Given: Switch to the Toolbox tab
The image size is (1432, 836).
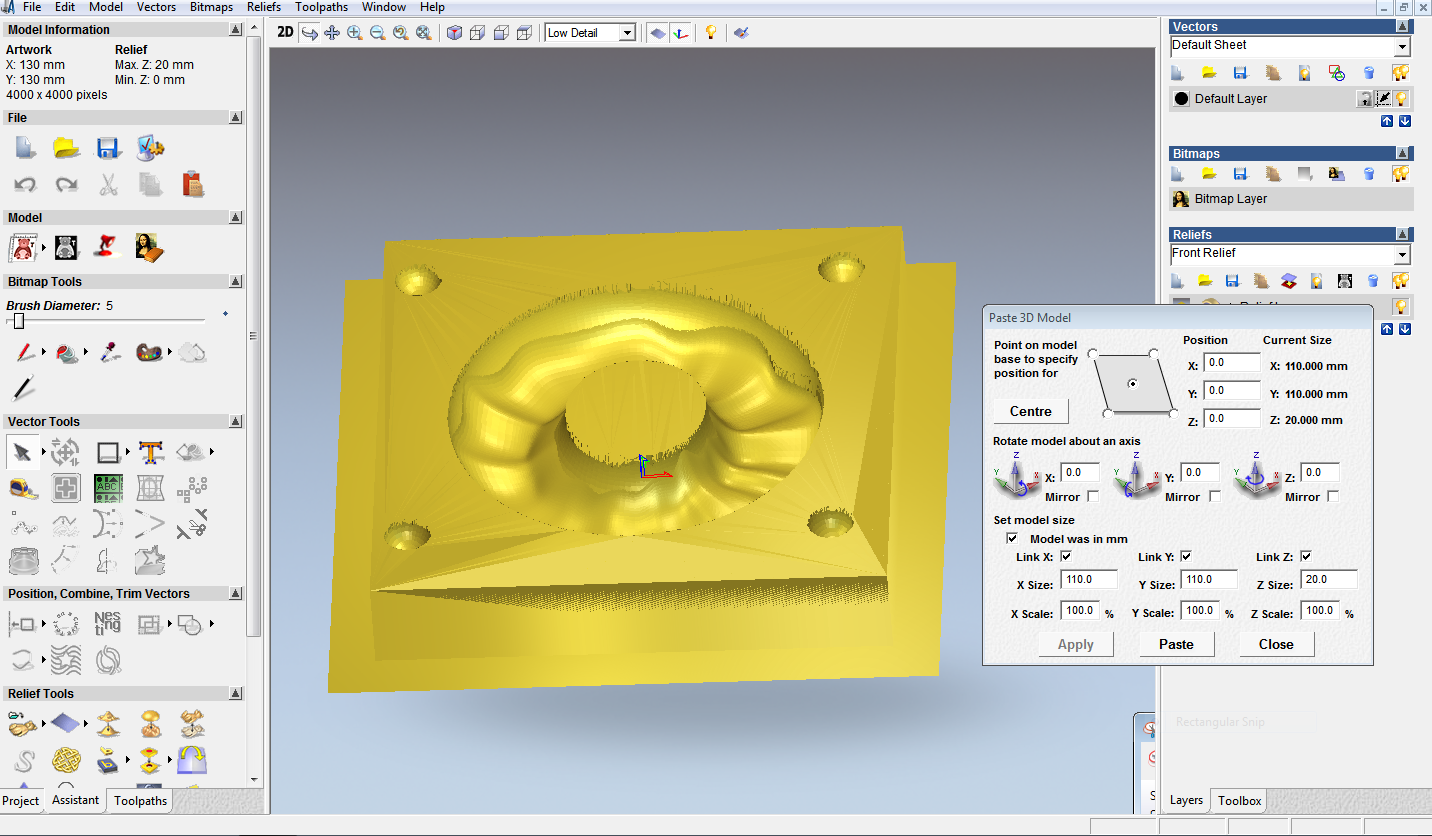Looking at the screenshot, I should (x=1239, y=801).
